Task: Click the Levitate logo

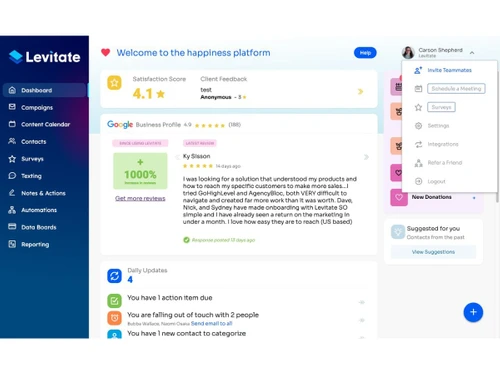Action: (x=44, y=57)
